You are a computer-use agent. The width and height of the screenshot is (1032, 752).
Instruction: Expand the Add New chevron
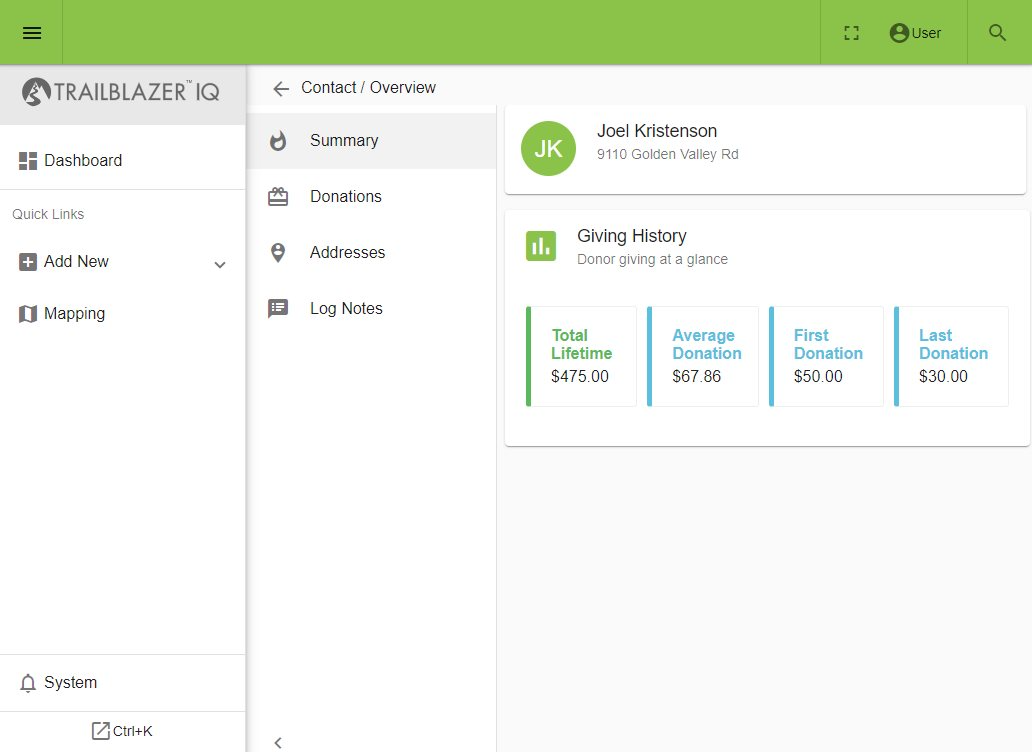pyautogui.click(x=220, y=264)
